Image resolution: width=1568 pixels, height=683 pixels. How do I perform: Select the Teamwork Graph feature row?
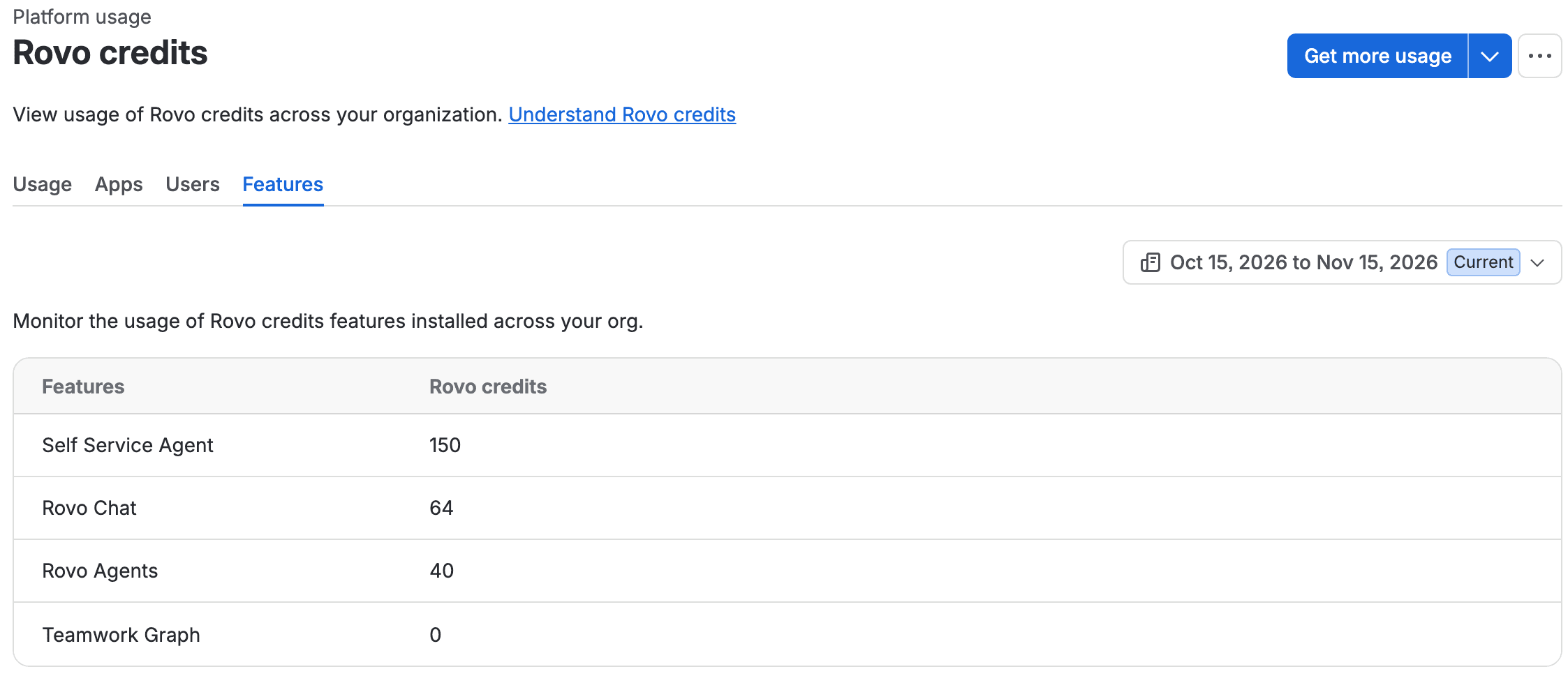(787, 634)
